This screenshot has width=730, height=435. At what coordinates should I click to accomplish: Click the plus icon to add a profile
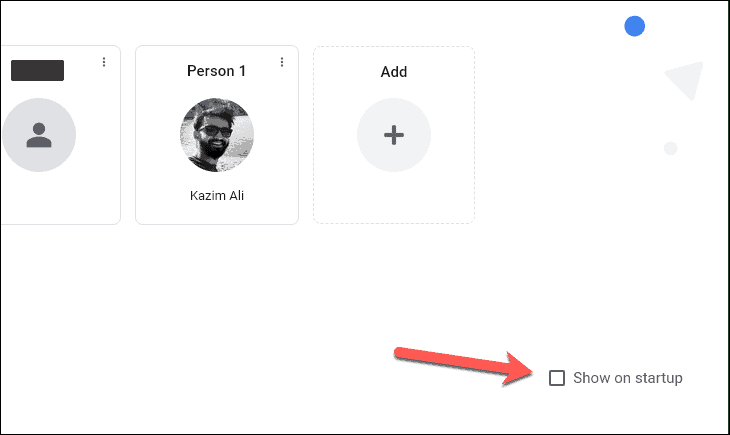[394, 135]
